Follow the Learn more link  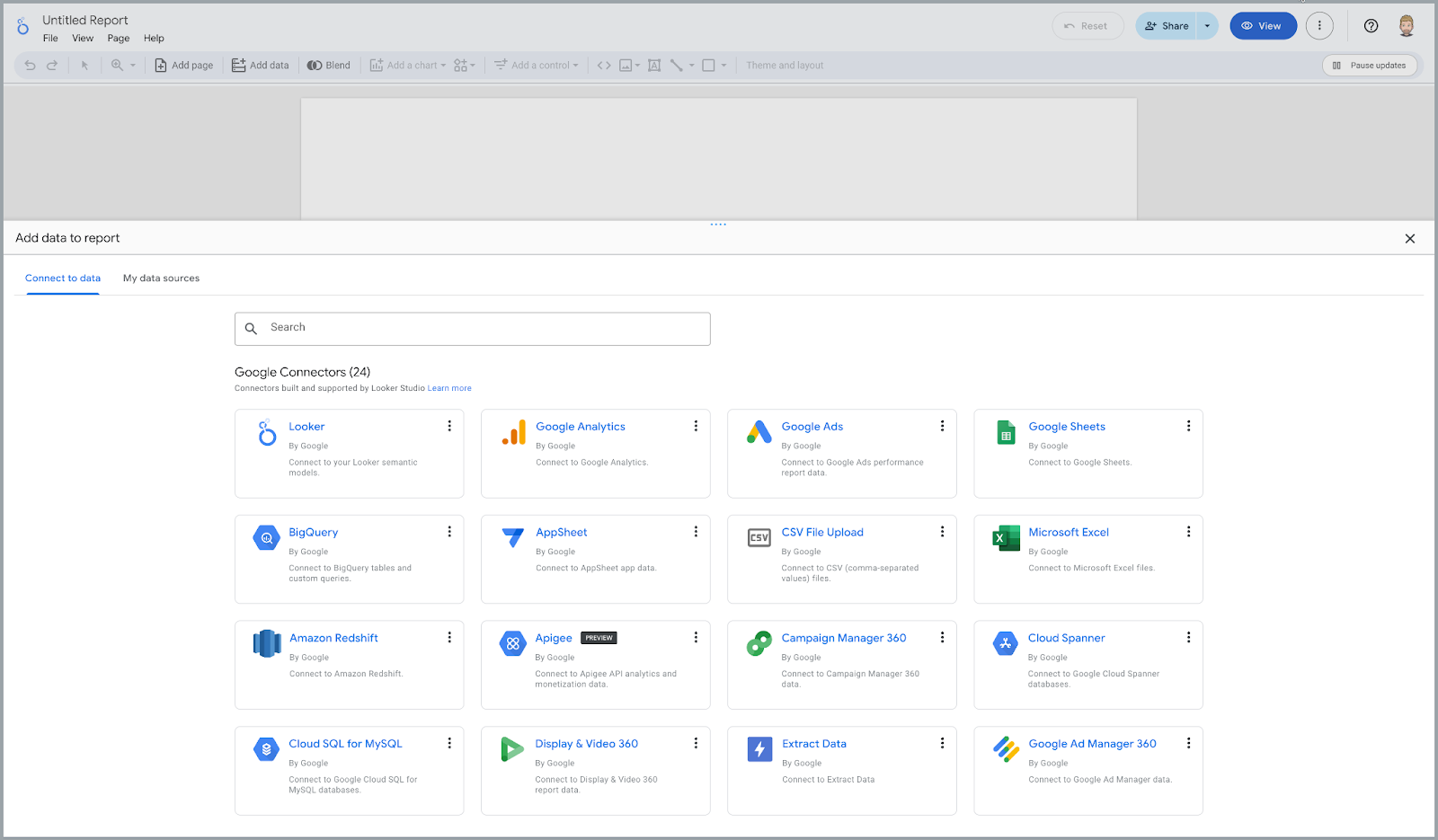point(449,388)
